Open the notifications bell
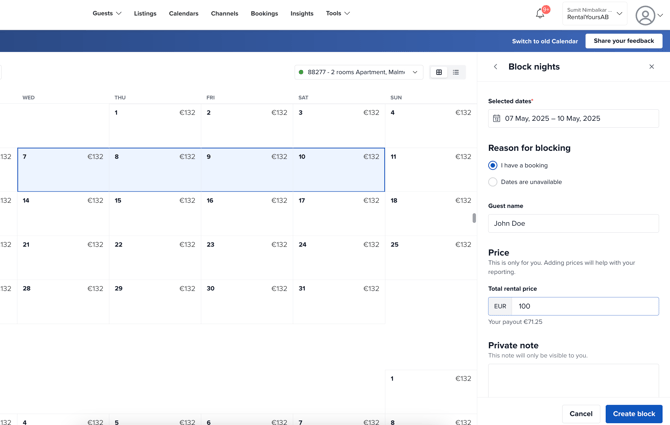Image resolution: width=670 pixels, height=425 pixels. 540,14
